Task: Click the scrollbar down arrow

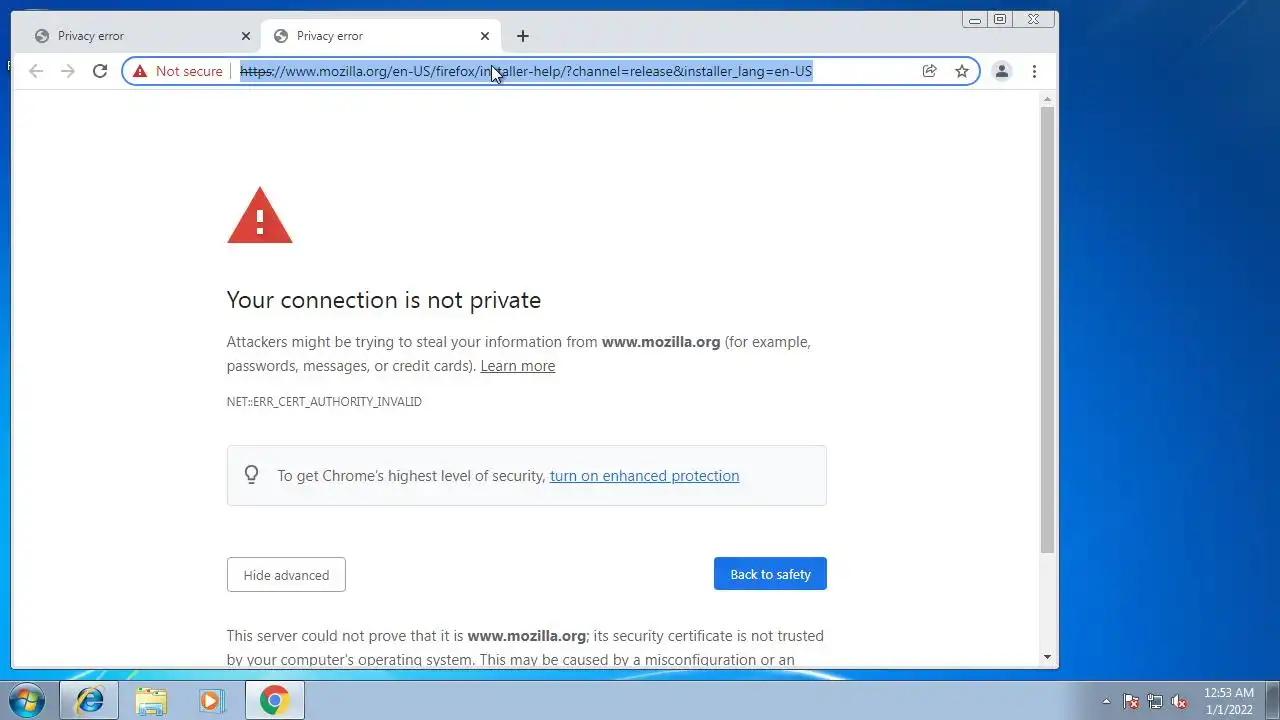Action: (1047, 657)
